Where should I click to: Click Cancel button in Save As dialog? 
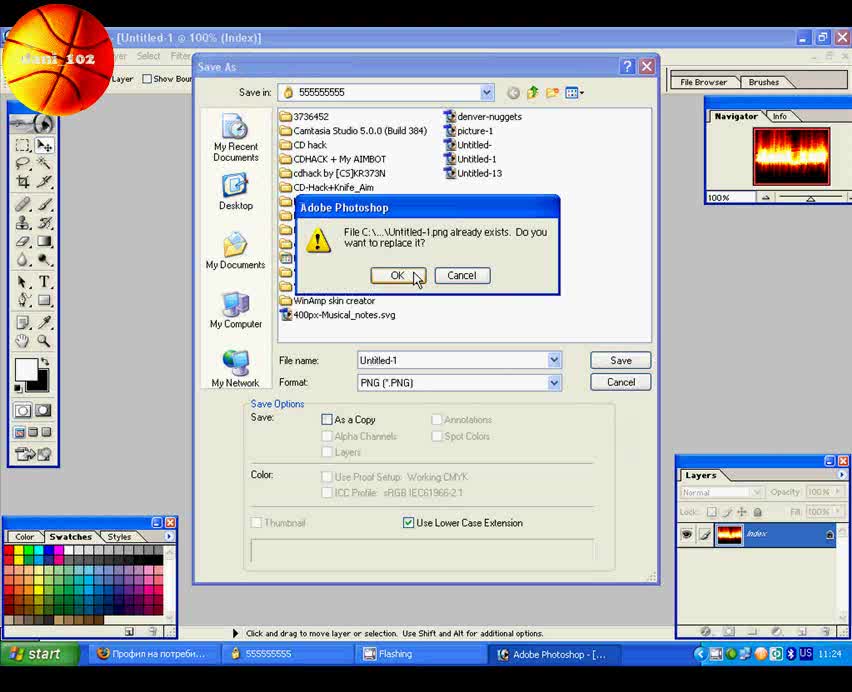pos(621,382)
